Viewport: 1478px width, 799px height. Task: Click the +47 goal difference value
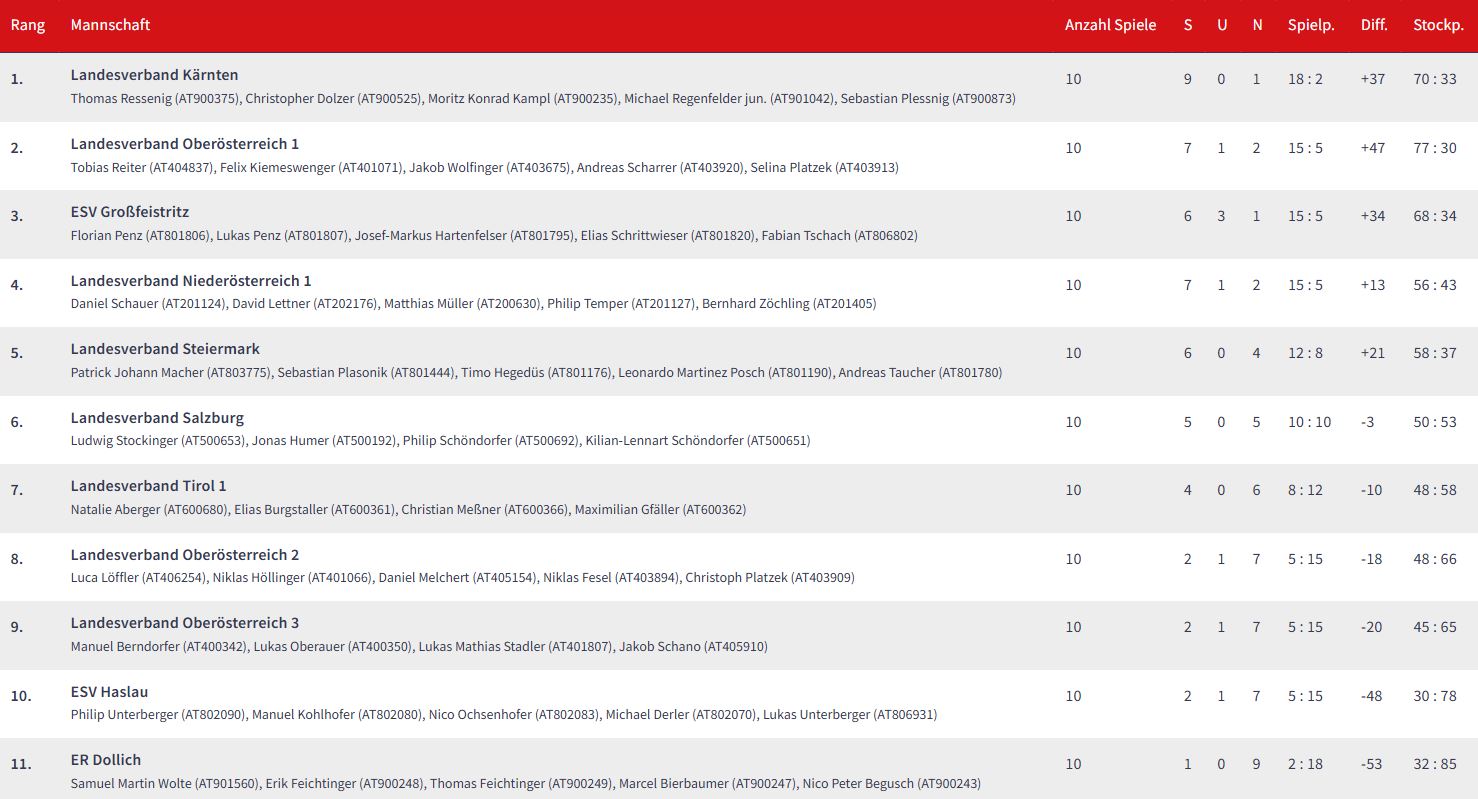pos(1373,148)
